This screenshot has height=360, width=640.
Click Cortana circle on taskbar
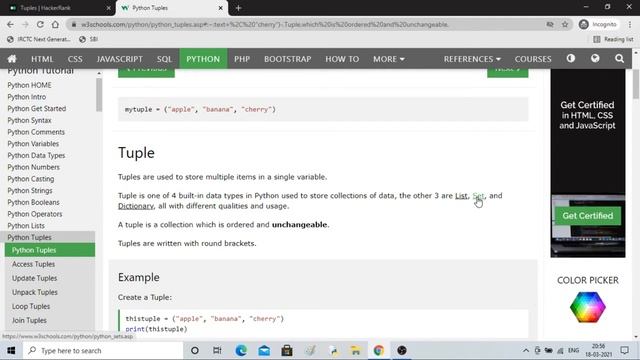[x=195, y=351]
